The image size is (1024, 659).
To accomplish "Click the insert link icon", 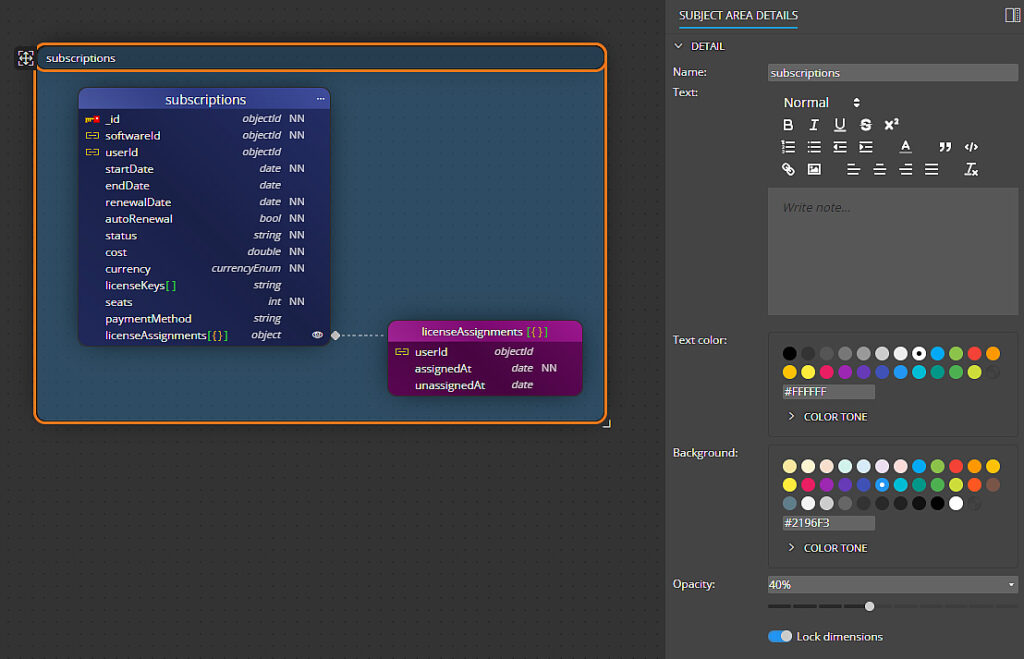I will pos(788,170).
